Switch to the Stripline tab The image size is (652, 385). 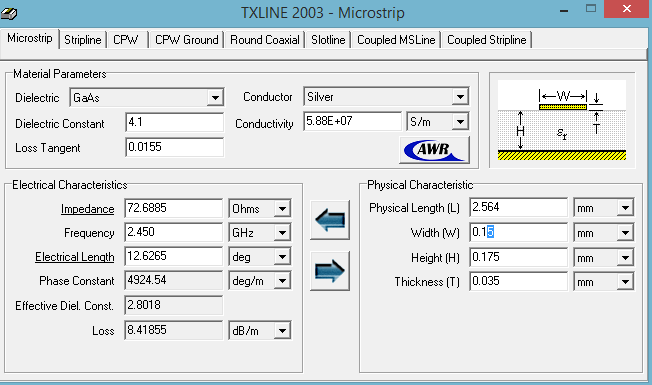pyautogui.click(x=82, y=40)
